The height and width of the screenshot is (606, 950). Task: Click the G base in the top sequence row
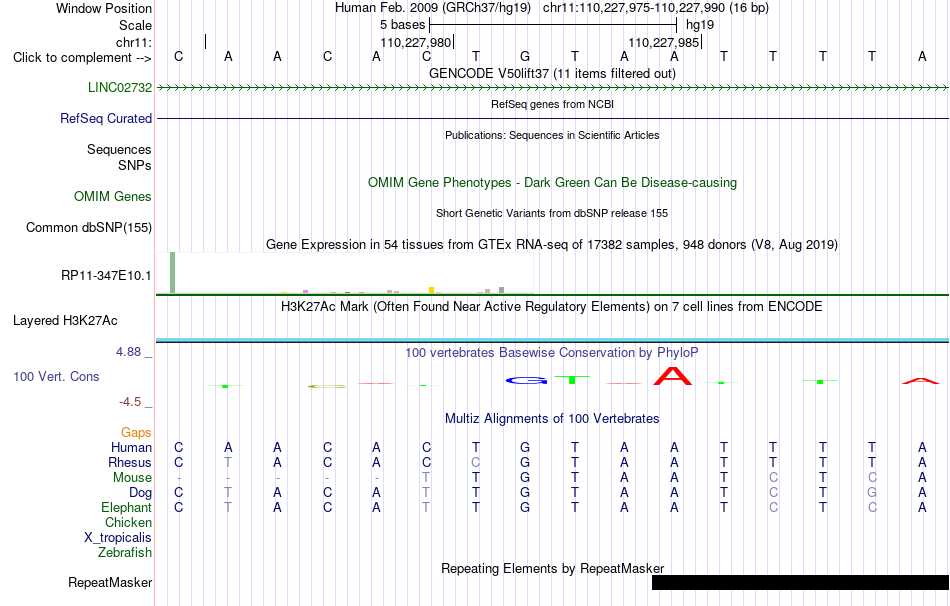(x=525, y=56)
